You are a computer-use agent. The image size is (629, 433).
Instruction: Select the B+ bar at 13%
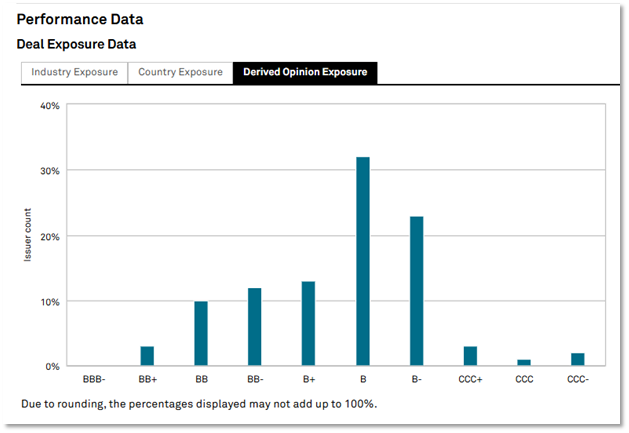308,324
